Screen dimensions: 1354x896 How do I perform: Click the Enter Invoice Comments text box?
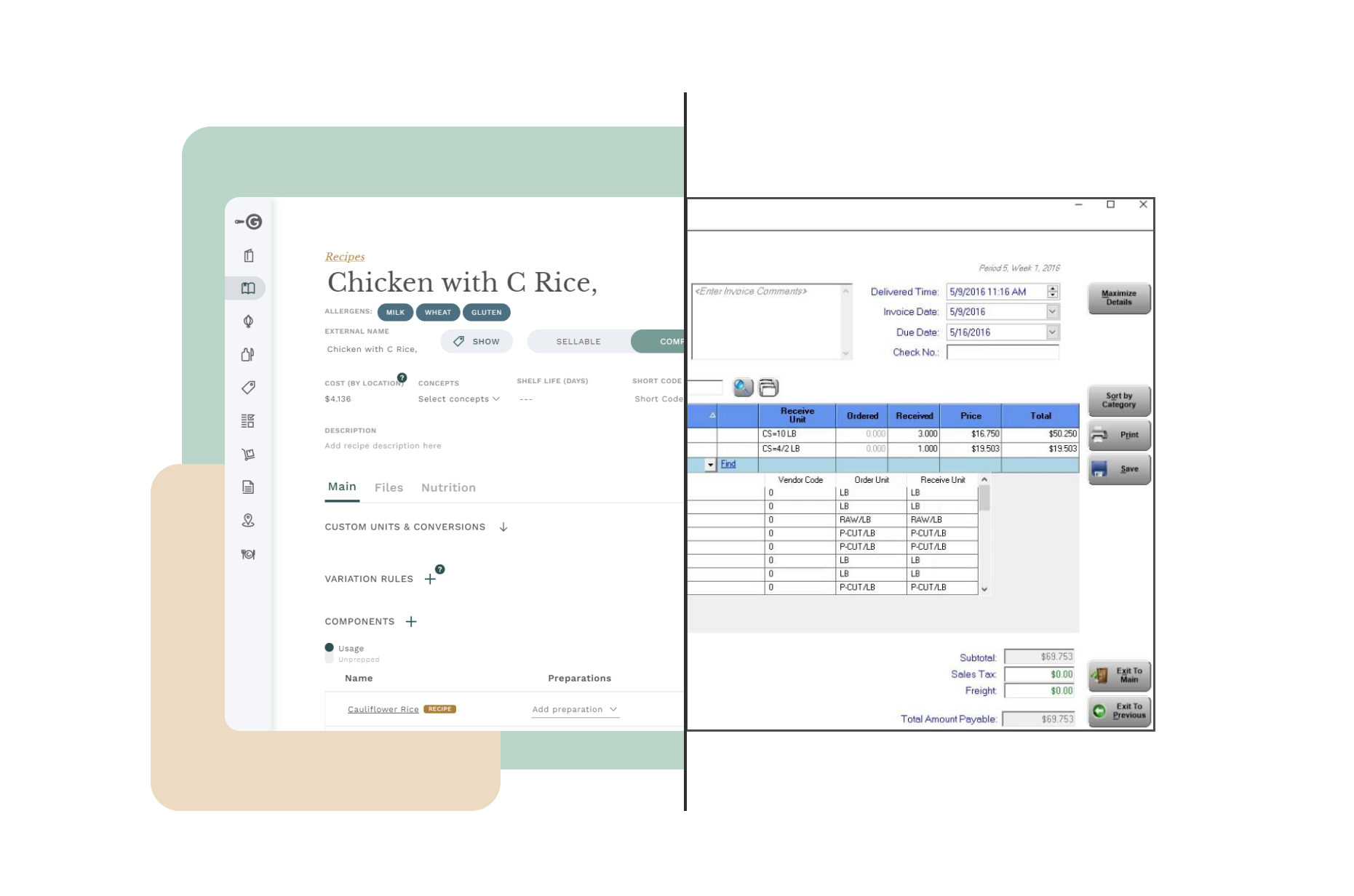pyautogui.click(x=771, y=321)
